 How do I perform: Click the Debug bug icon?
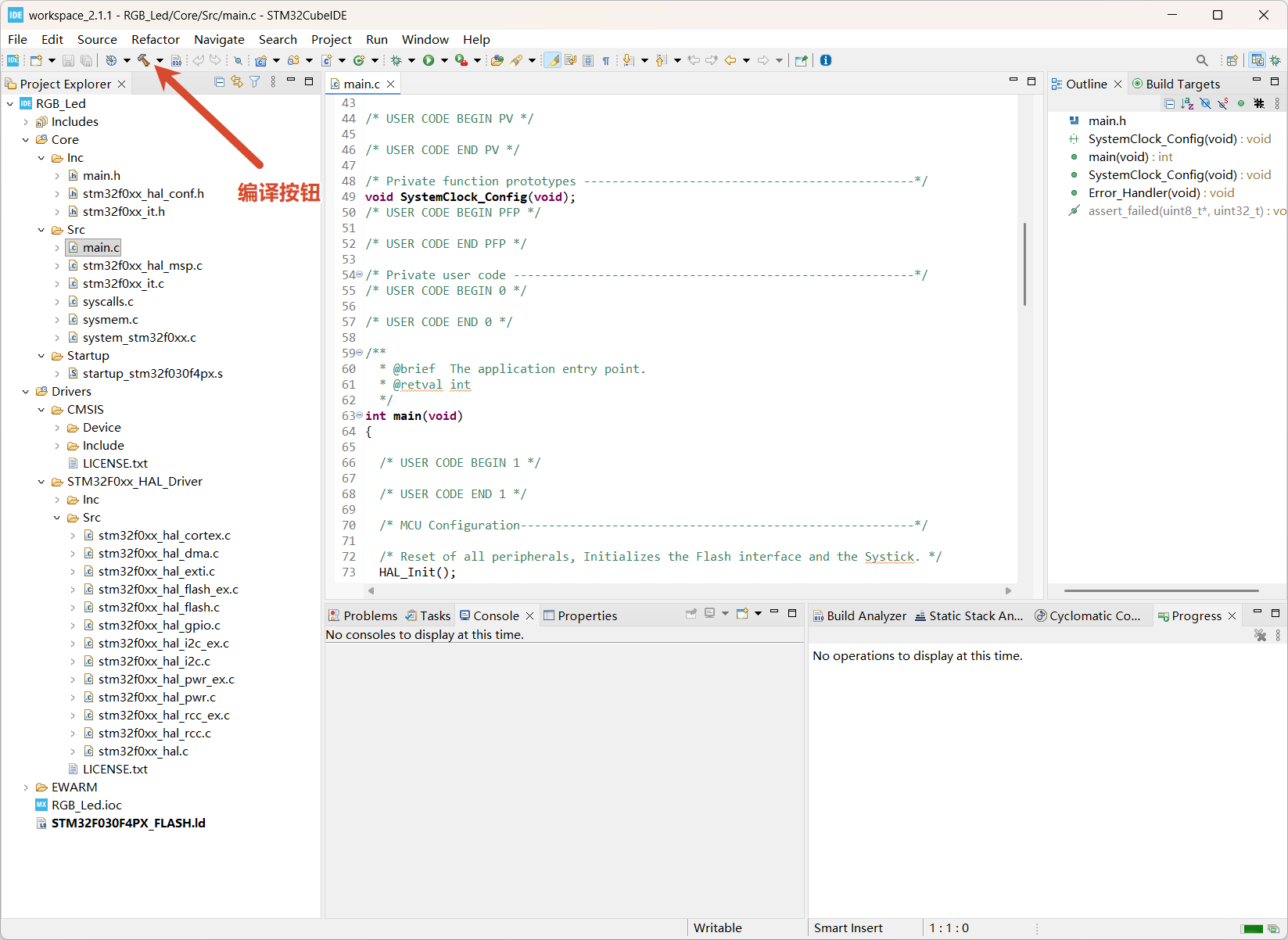[x=396, y=60]
